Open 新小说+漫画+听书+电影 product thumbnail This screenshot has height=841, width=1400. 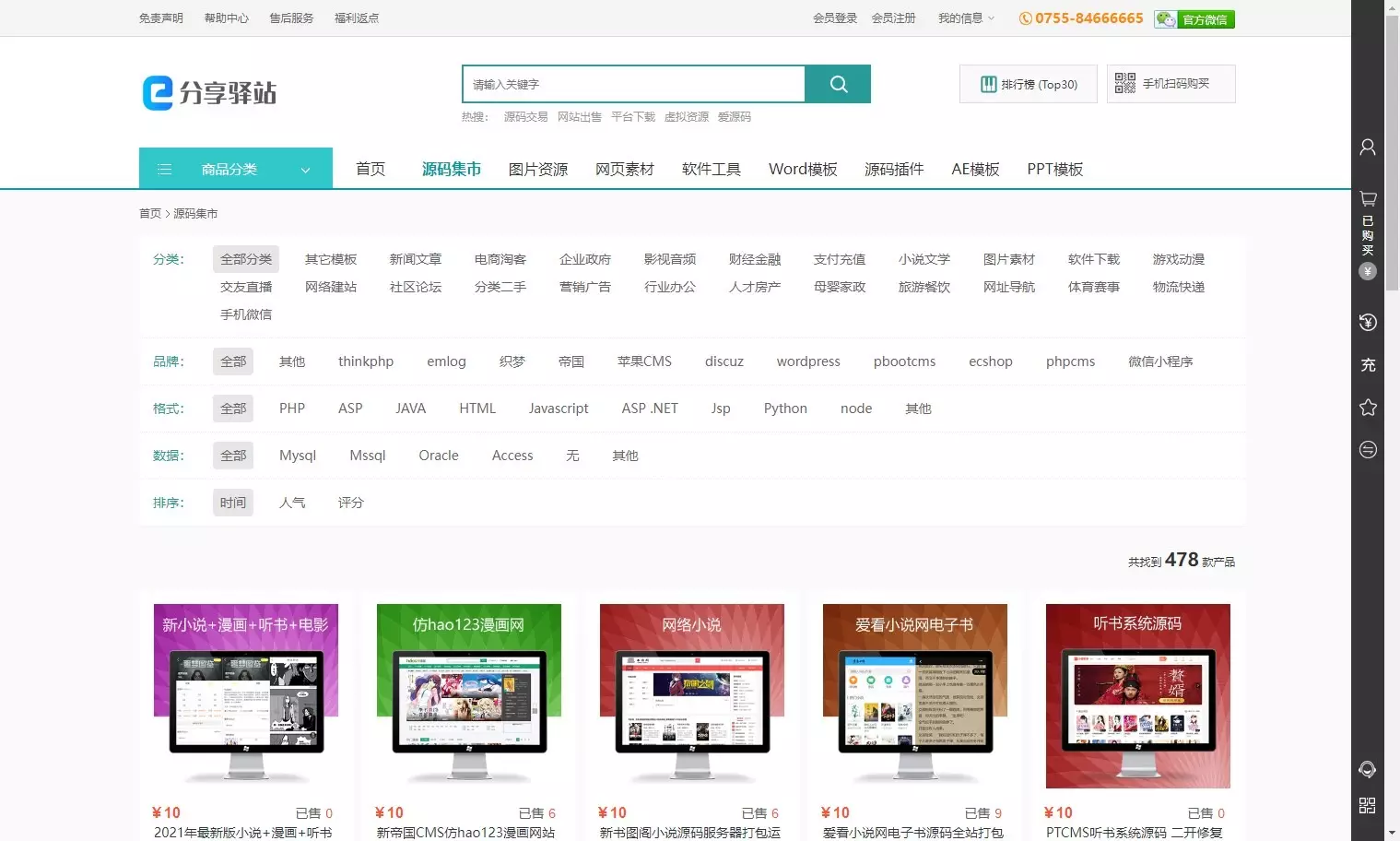click(246, 696)
